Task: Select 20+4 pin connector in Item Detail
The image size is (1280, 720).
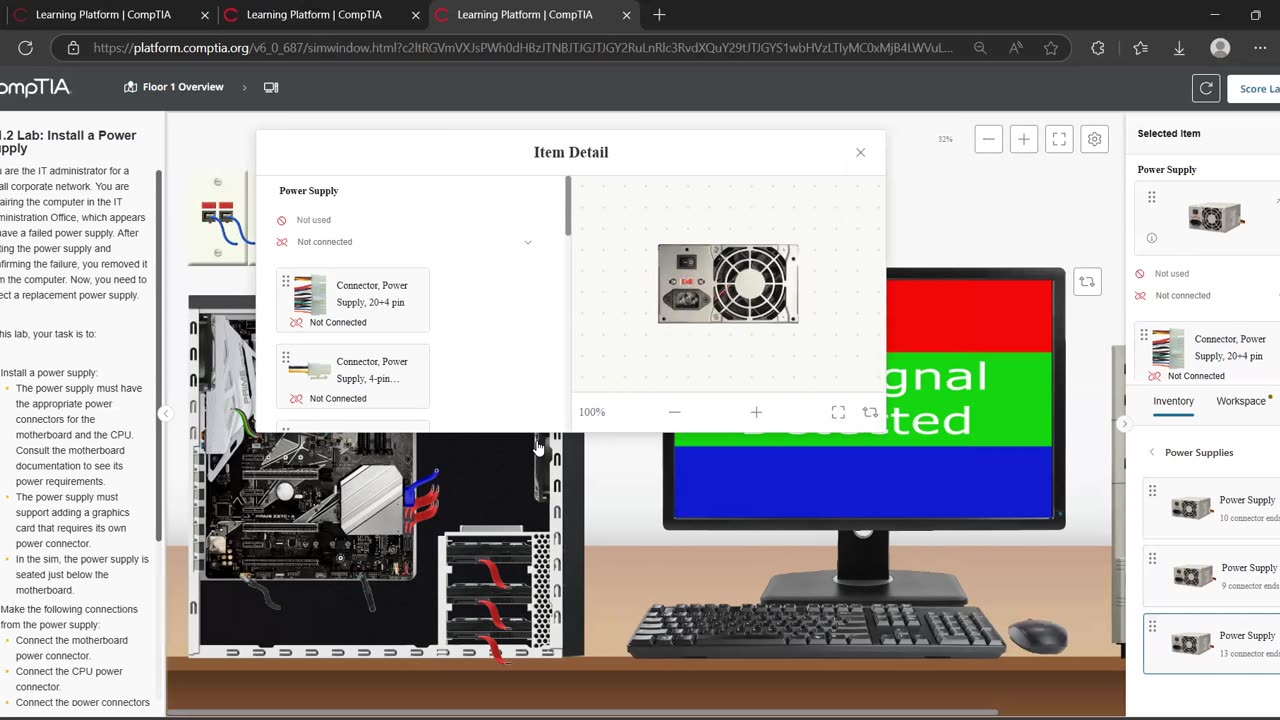Action: (x=352, y=299)
